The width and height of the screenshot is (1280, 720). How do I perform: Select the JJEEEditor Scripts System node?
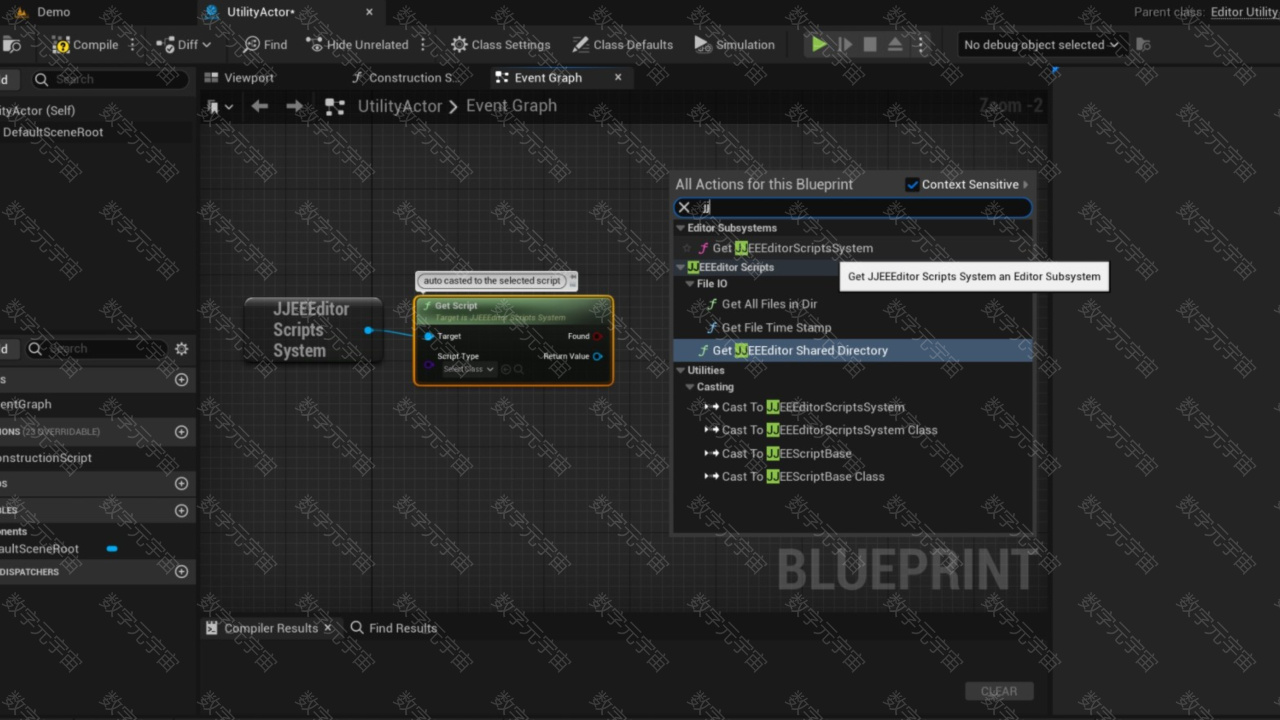click(312, 329)
